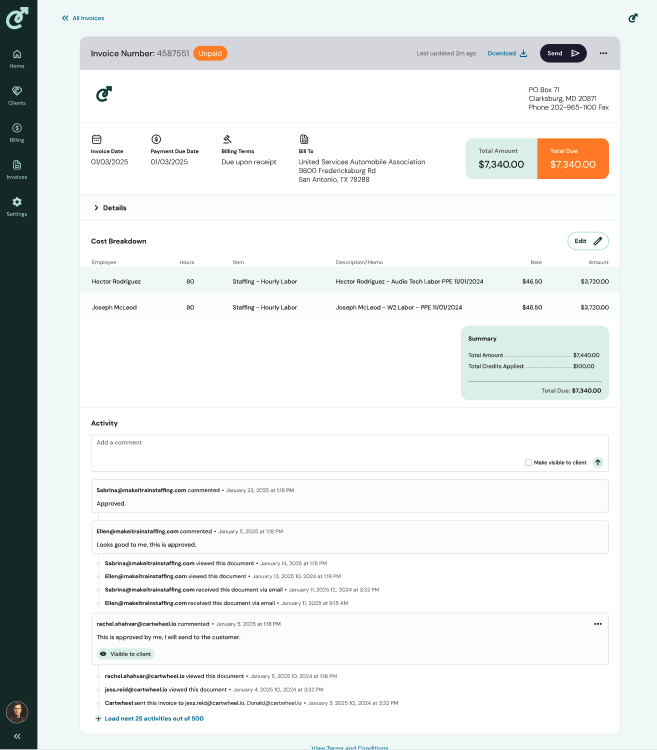Open the invoice more options menu
The image size is (657, 750).
(x=603, y=53)
